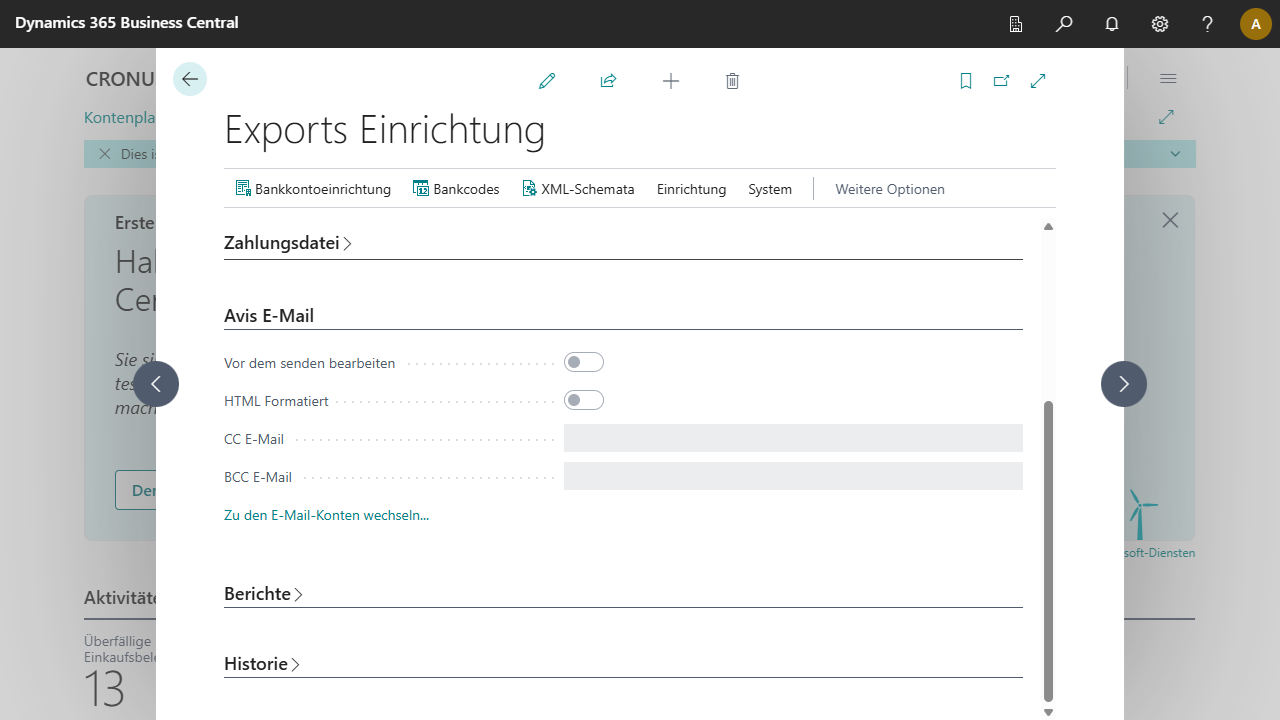The height and width of the screenshot is (720, 1280).
Task: Click Dynamics 365 Business Central title
Action: (x=127, y=22)
